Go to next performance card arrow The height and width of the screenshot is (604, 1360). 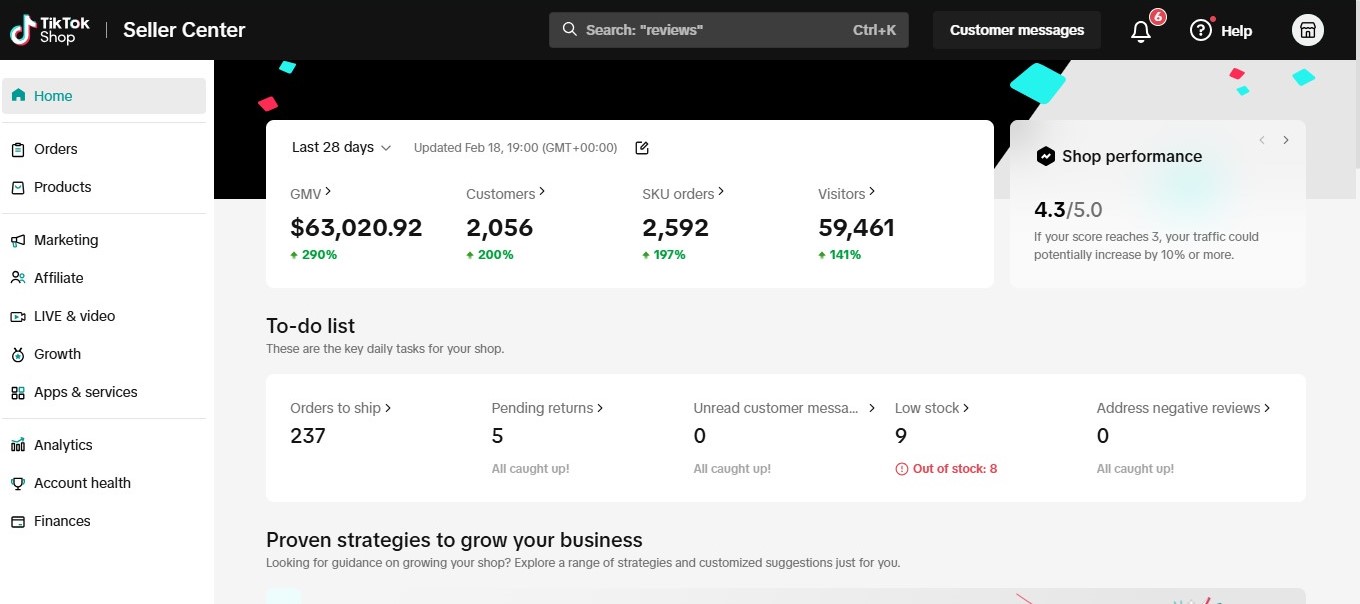[1286, 140]
